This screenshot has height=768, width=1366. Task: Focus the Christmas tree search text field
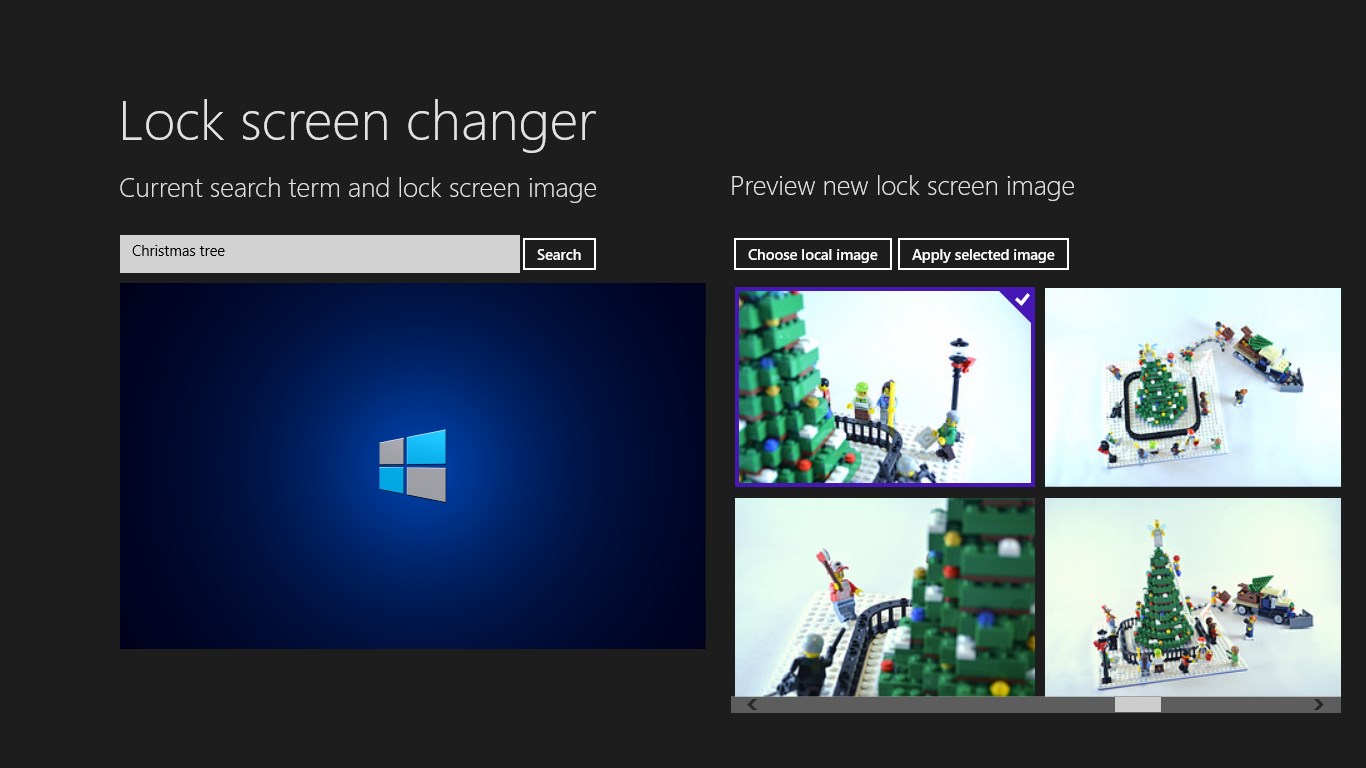tap(319, 253)
